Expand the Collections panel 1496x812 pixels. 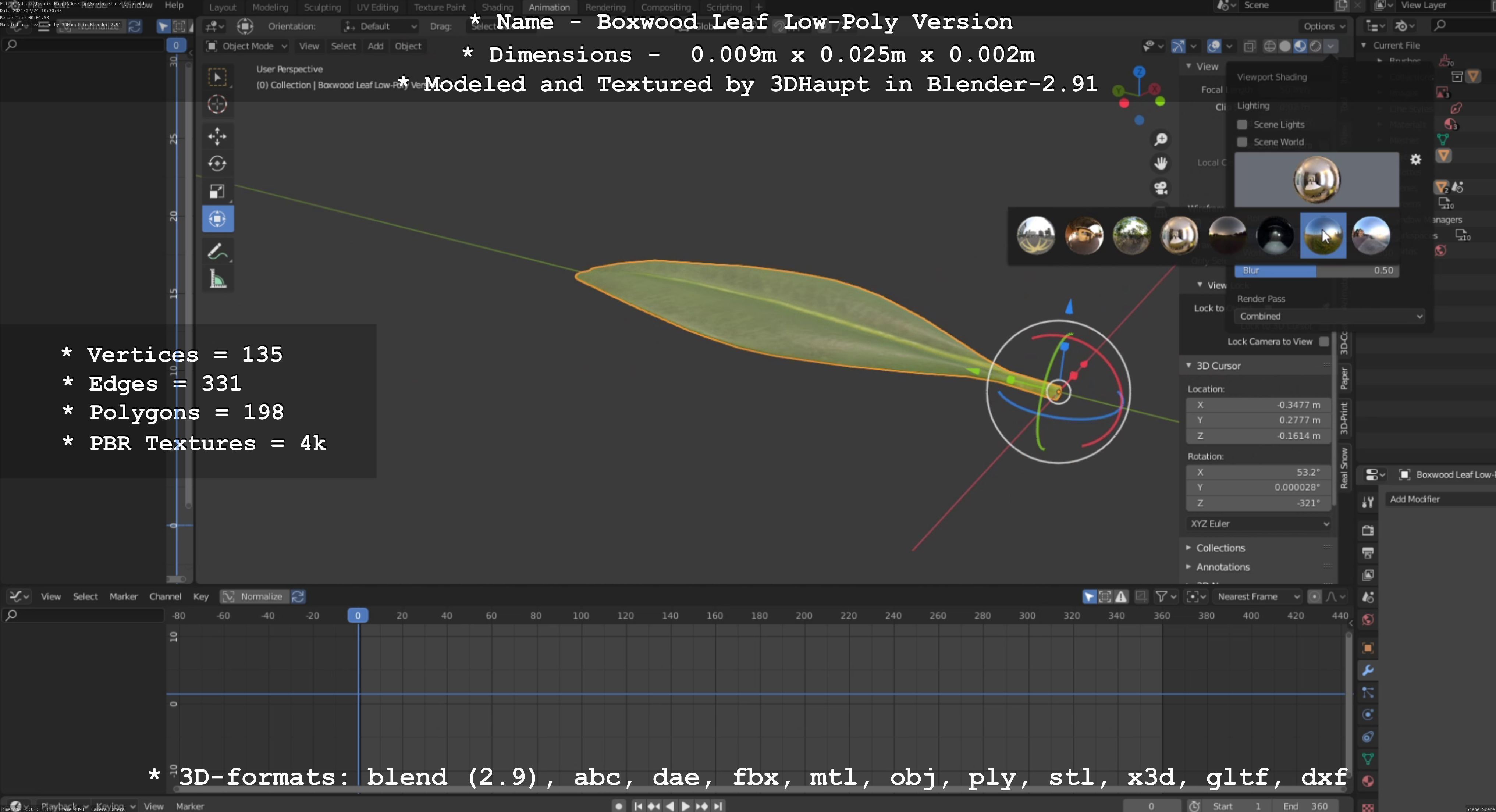(x=1220, y=548)
